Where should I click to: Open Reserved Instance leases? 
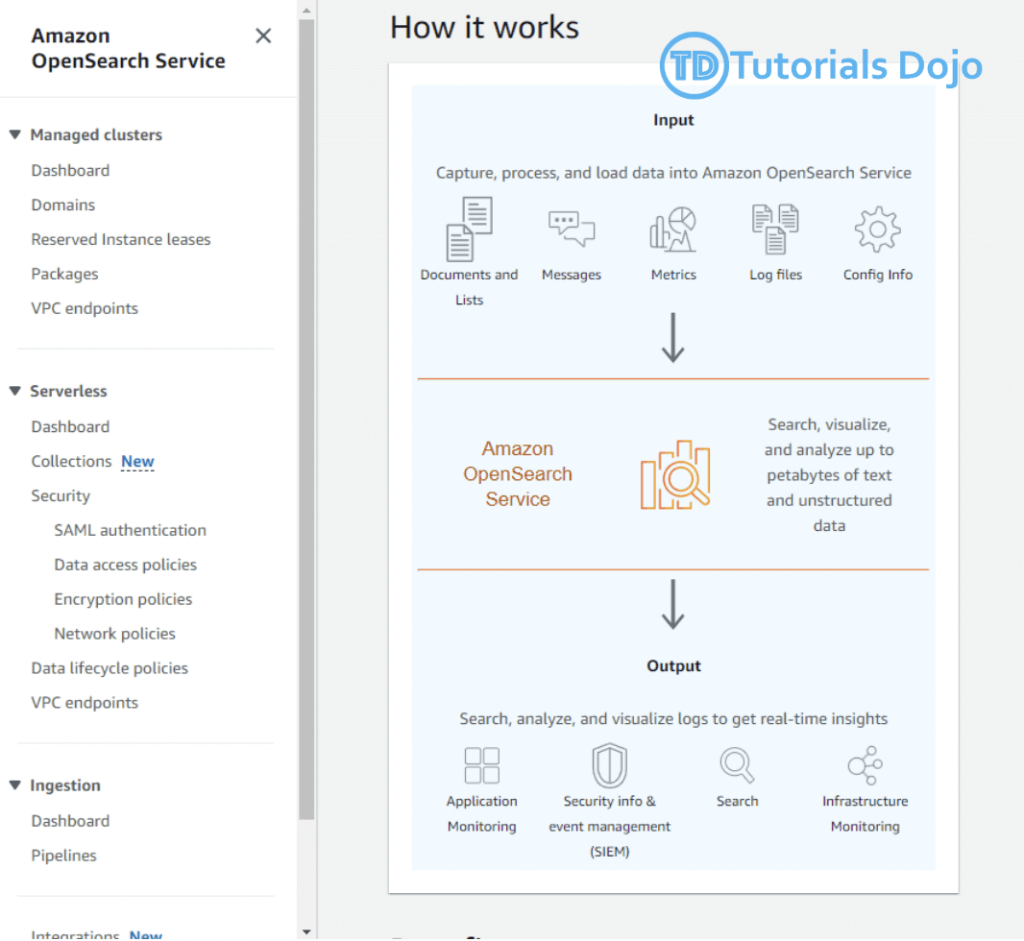pyautogui.click(x=121, y=240)
